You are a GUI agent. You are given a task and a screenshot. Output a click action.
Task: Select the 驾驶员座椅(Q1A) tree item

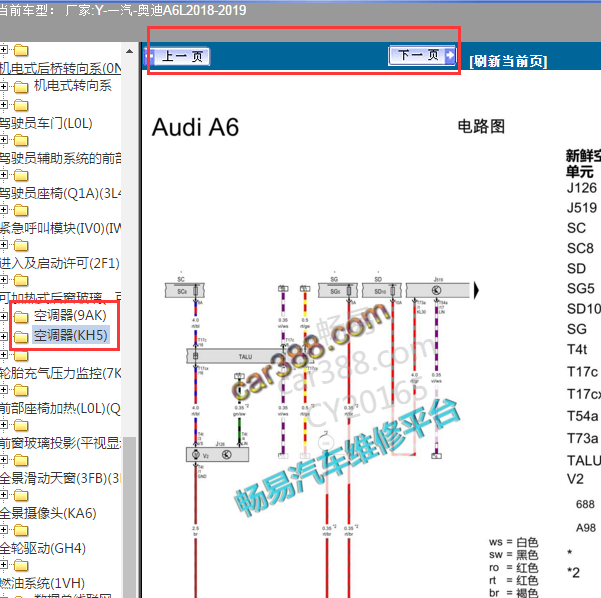[x=61, y=193]
